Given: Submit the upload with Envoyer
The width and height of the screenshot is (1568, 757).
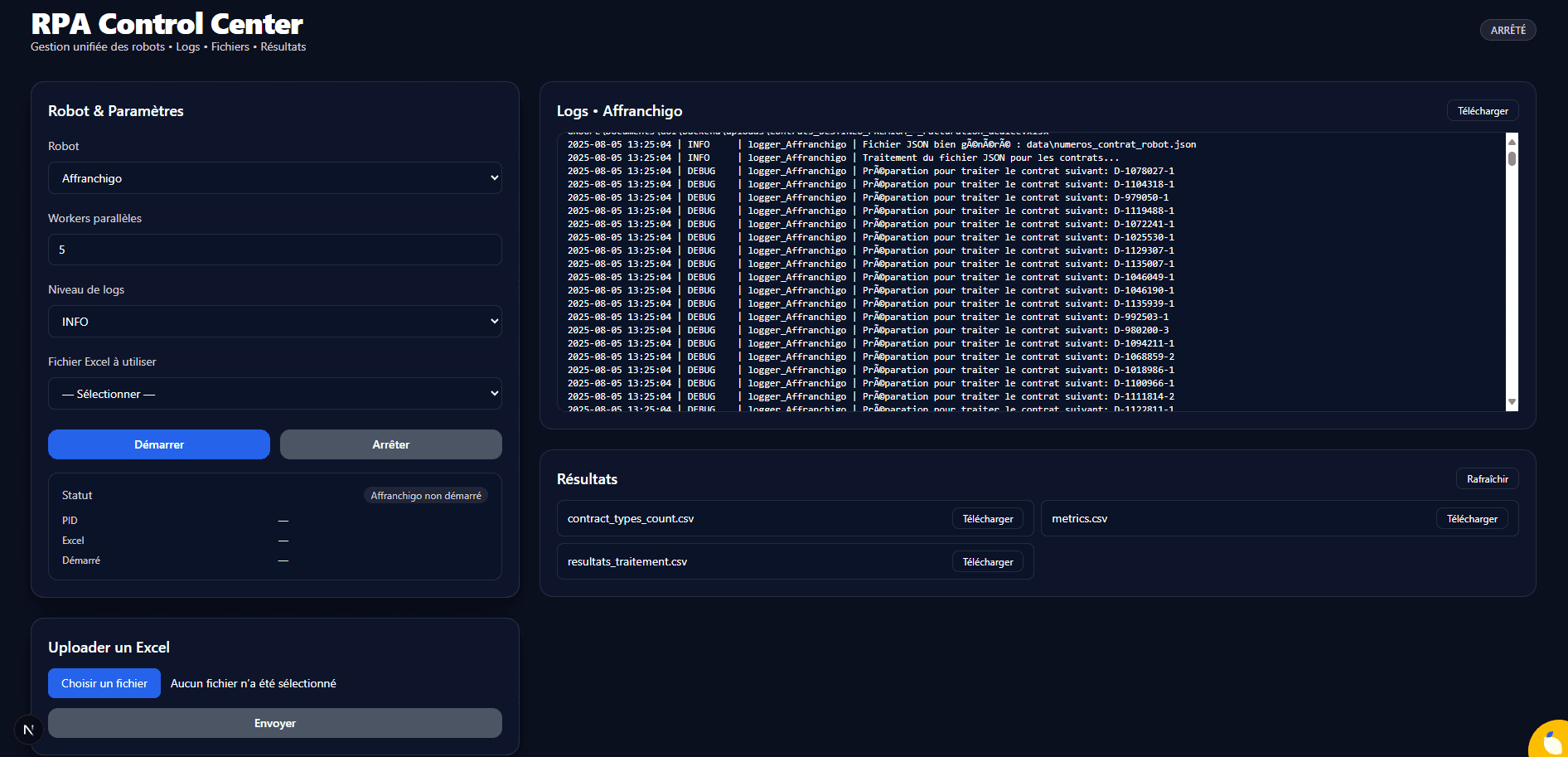Looking at the screenshot, I should 275,723.
